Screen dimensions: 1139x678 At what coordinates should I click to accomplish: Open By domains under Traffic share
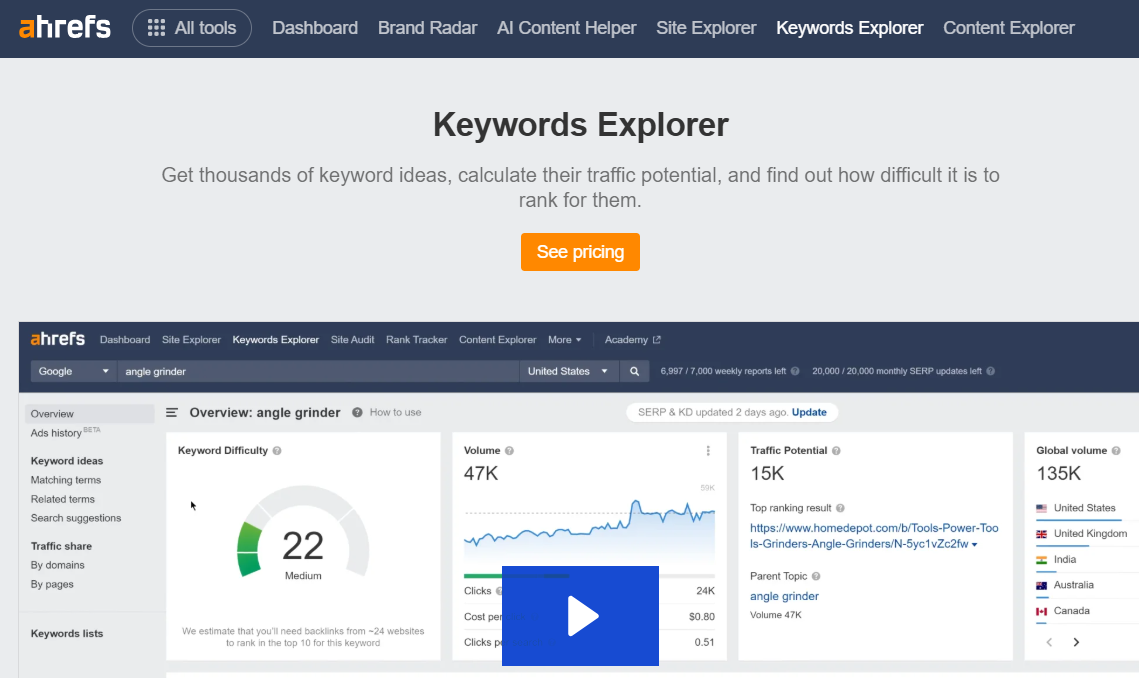pyautogui.click(x=57, y=565)
